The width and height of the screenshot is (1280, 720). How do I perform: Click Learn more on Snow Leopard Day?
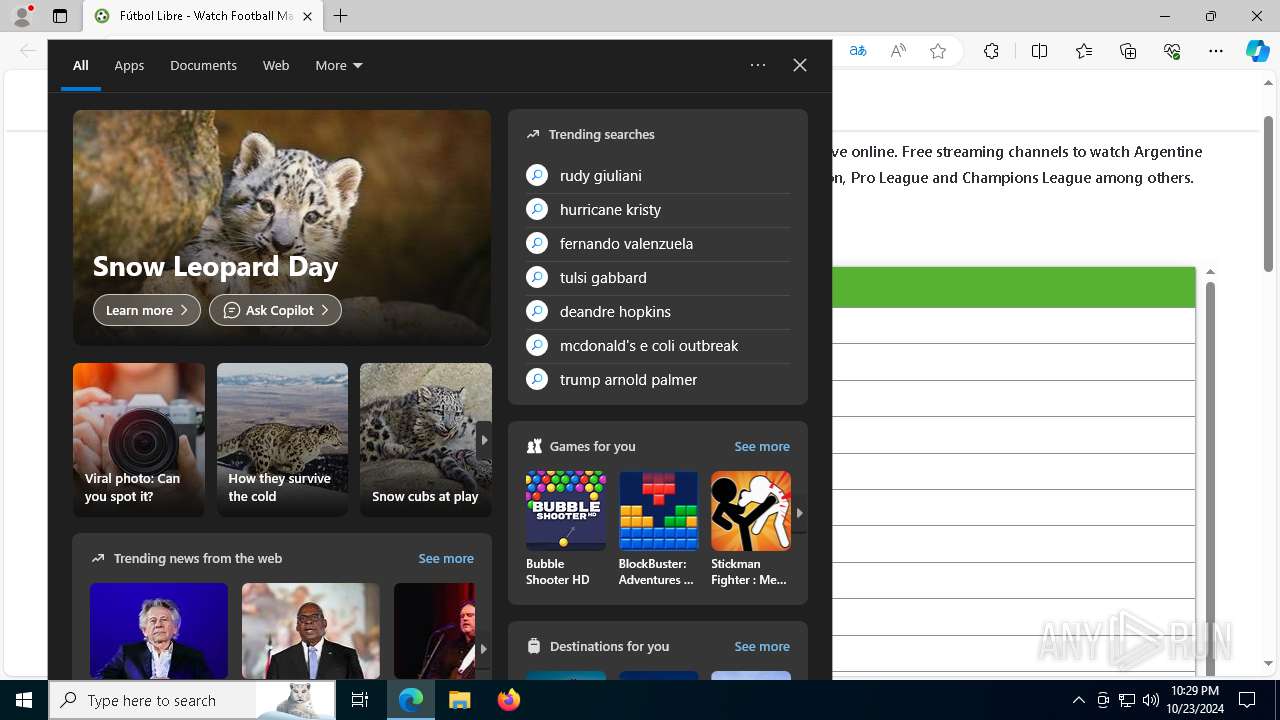click(147, 310)
